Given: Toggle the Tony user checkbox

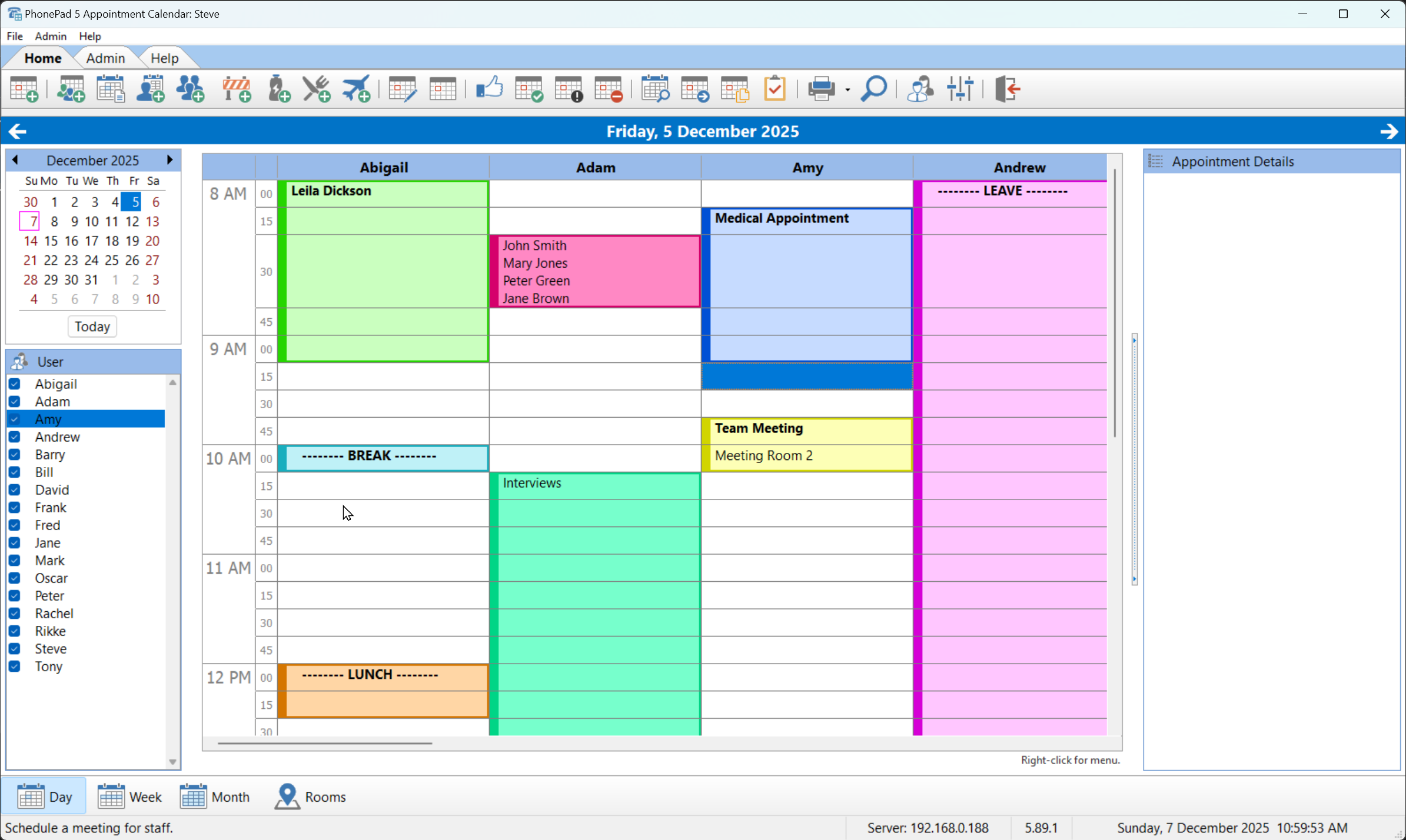Looking at the screenshot, I should [x=15, y=666].
